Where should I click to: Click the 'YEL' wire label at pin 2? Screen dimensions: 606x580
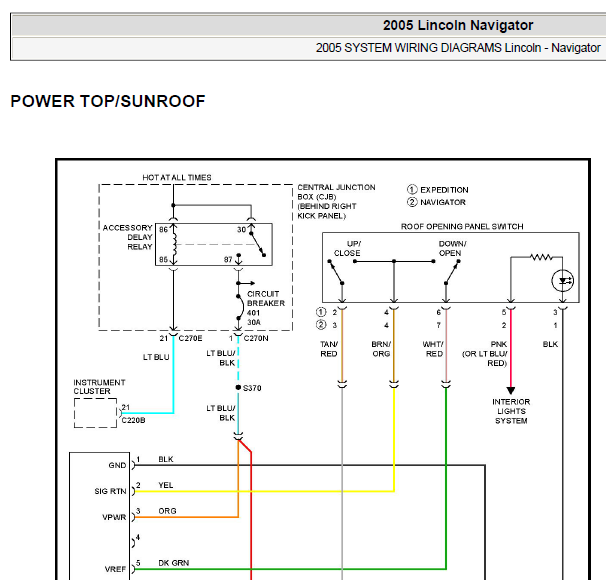(166, 485)
